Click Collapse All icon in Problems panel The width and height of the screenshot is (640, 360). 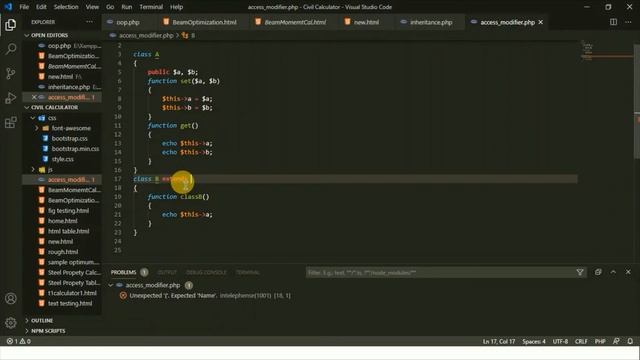pos(598,272)
